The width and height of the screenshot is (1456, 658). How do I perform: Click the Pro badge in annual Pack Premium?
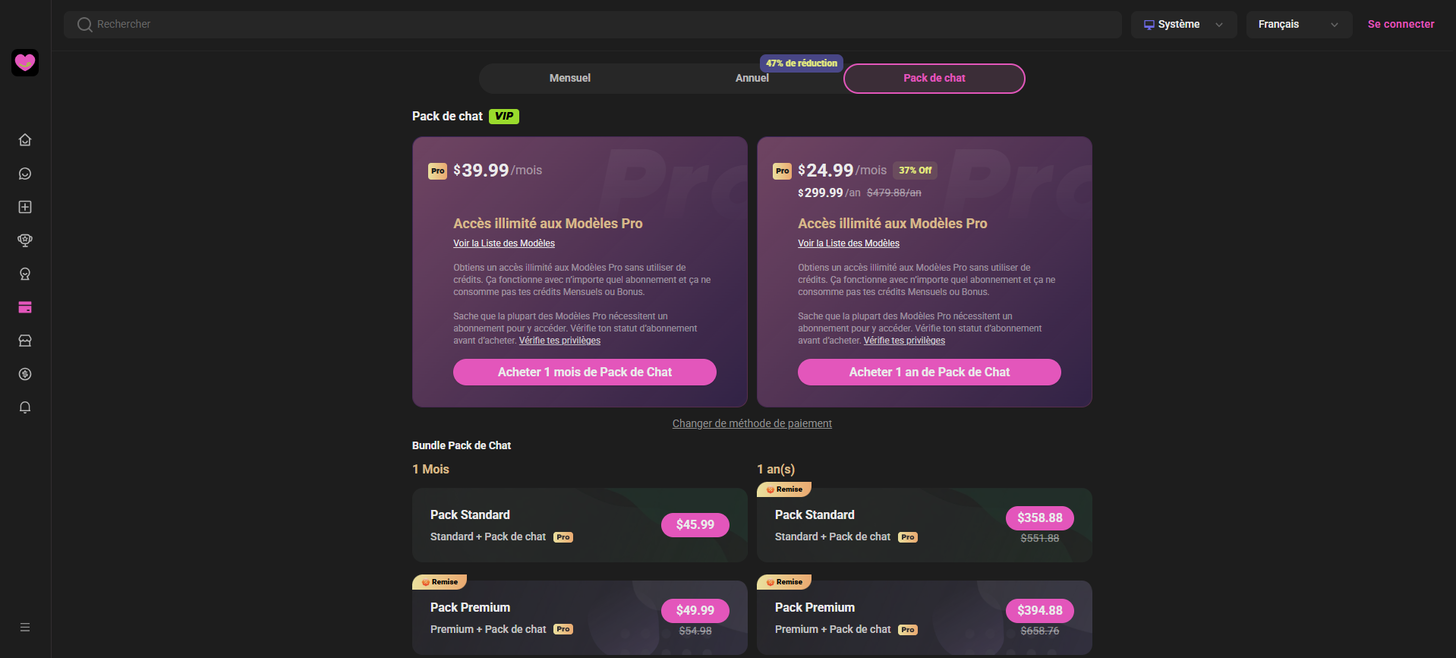(907, 629)
